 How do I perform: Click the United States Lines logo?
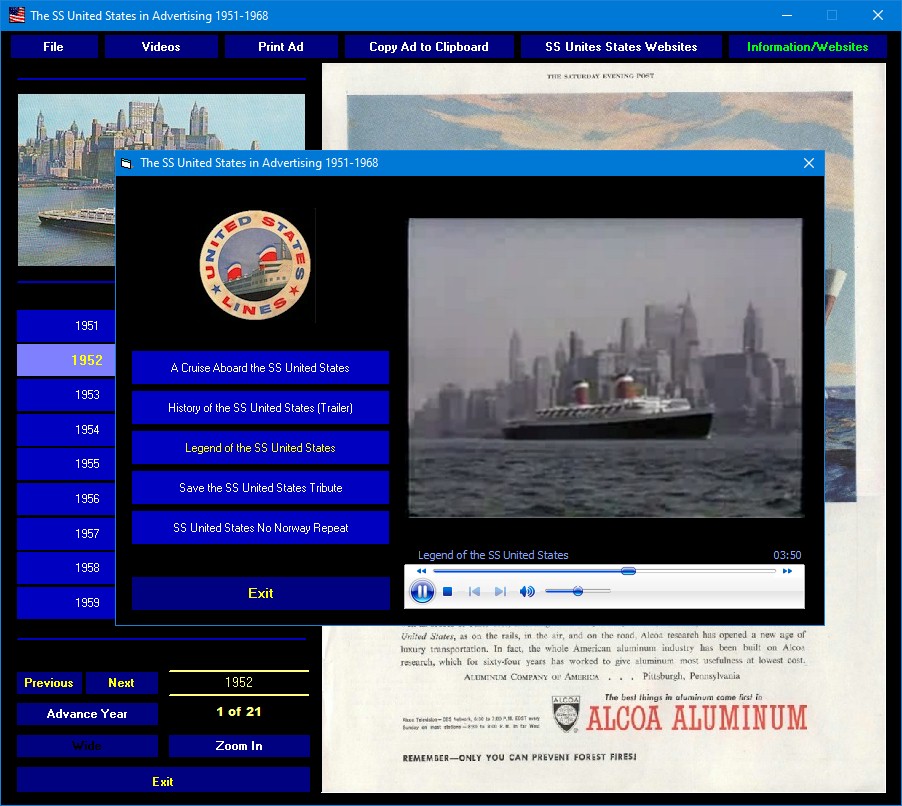click(x=255, y=265)
